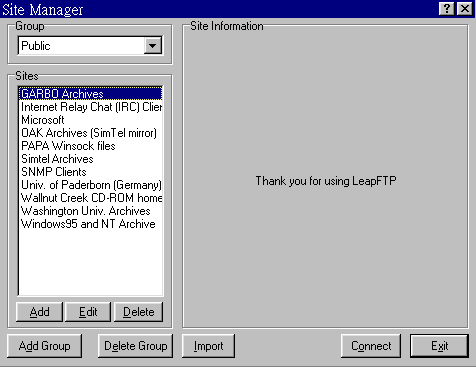Image resolution: width=476 pixels, height=367 pixels.
Task: Select PAPA Winsock files site
Action: [x=90, y=146]
